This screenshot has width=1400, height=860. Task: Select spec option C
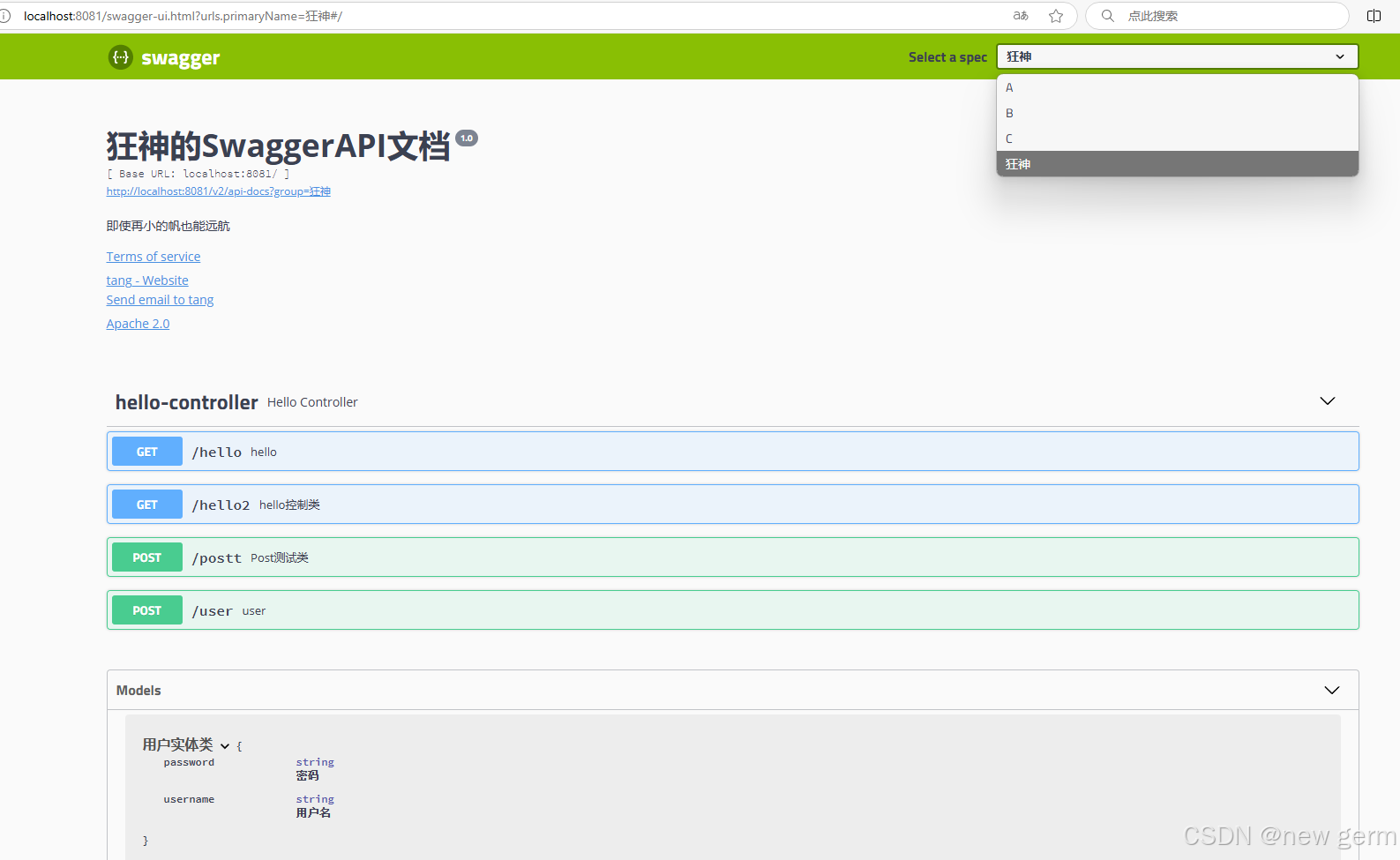point(1178,138)
